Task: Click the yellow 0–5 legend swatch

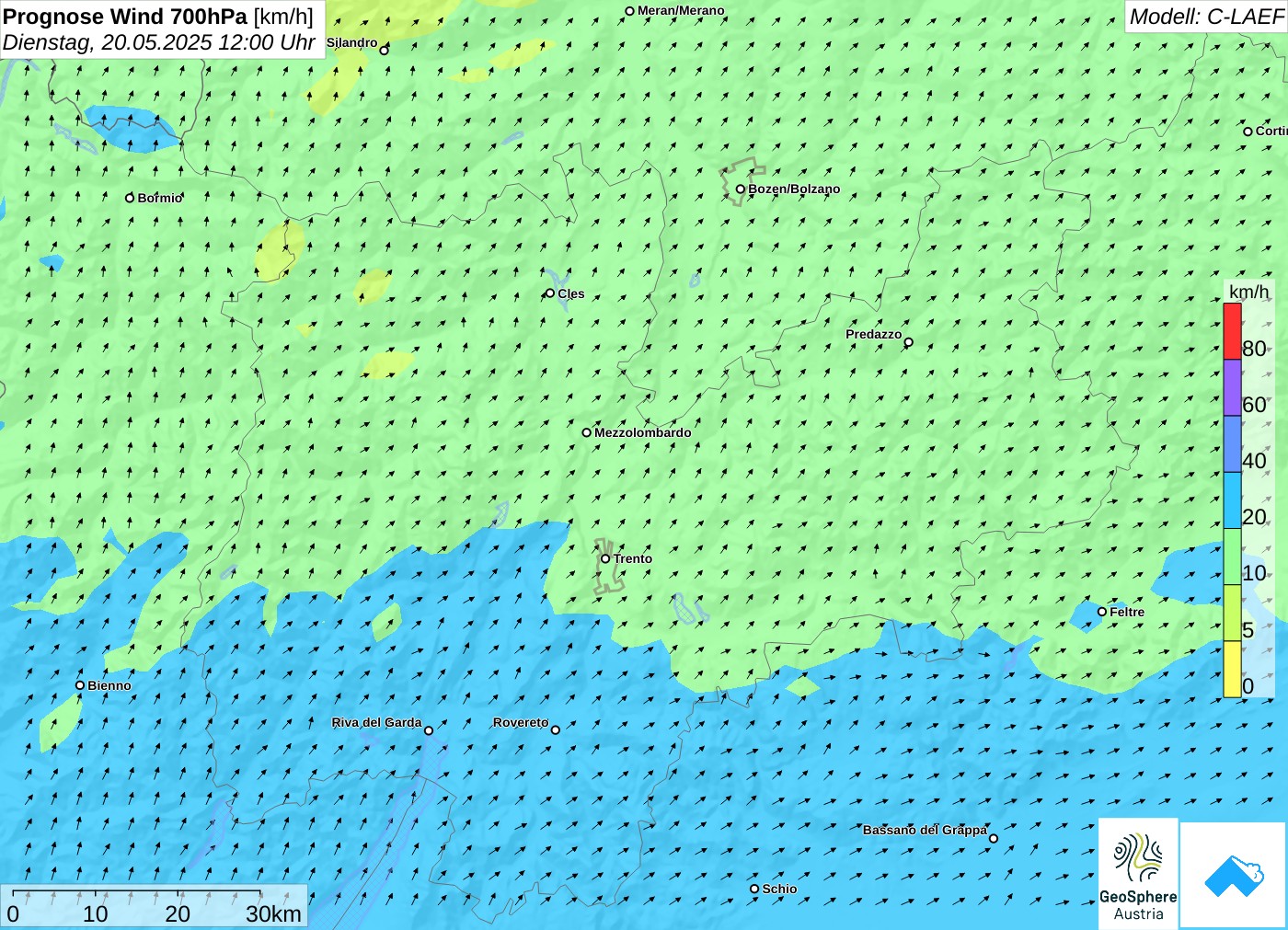Action: (x=1232, y=669)
